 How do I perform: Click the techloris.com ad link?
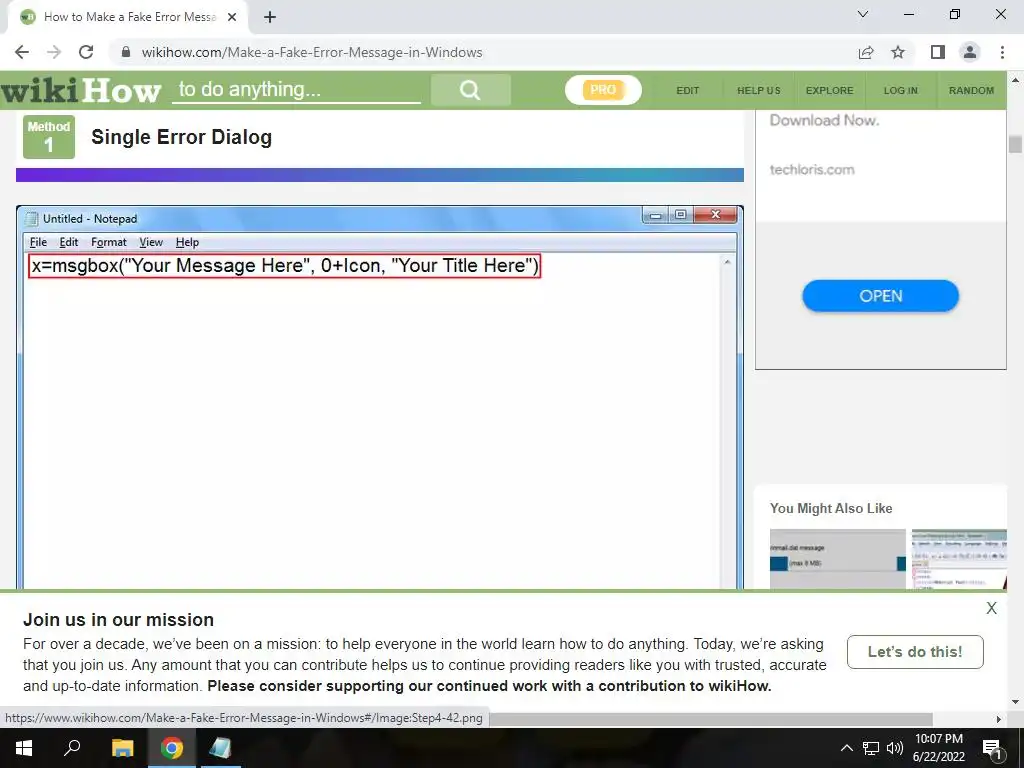(812, 170)
